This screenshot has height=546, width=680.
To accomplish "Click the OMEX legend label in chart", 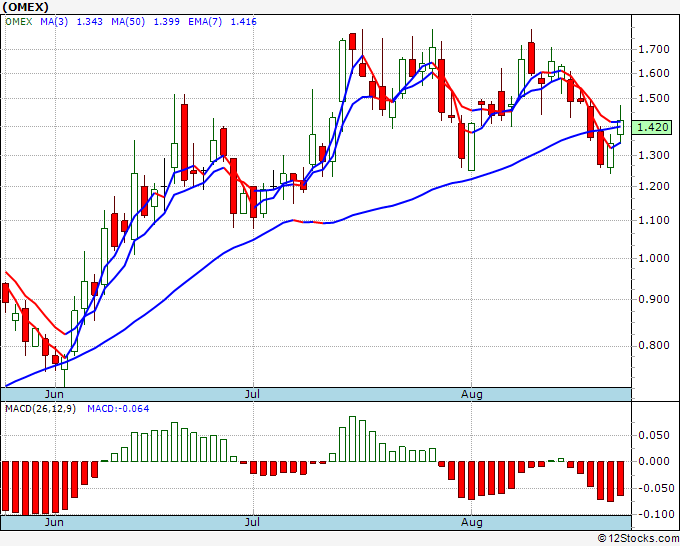I will [19, 22].
